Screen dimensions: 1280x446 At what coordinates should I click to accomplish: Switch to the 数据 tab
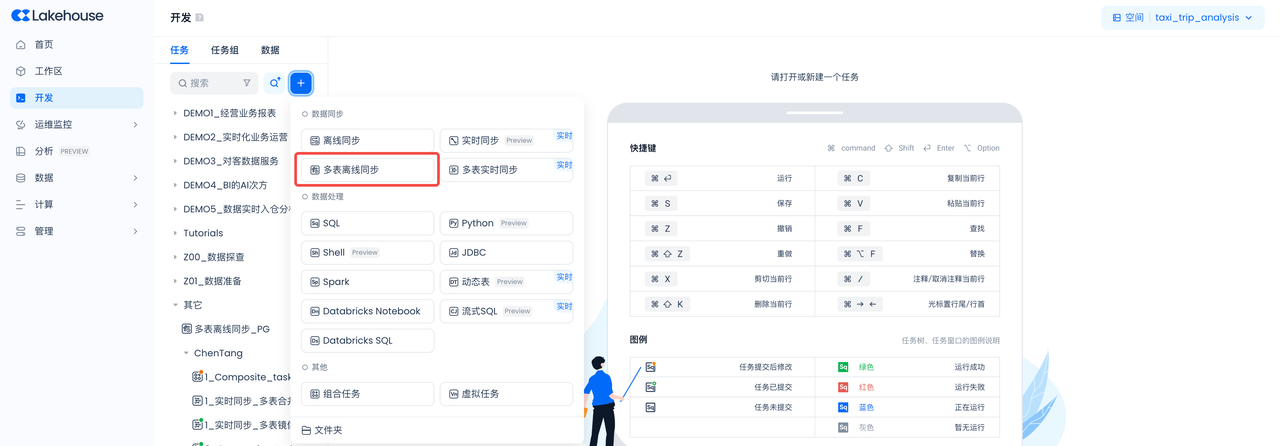click(x=270, y=50)
